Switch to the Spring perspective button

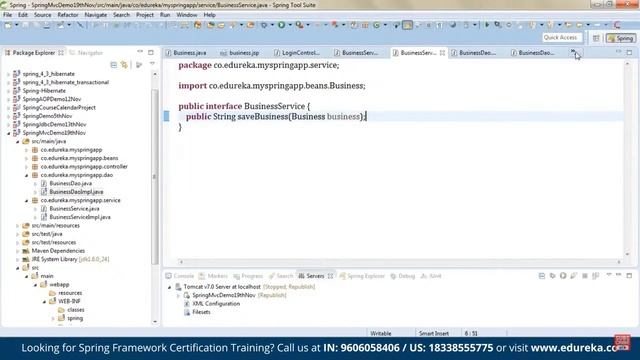[620, 38]
